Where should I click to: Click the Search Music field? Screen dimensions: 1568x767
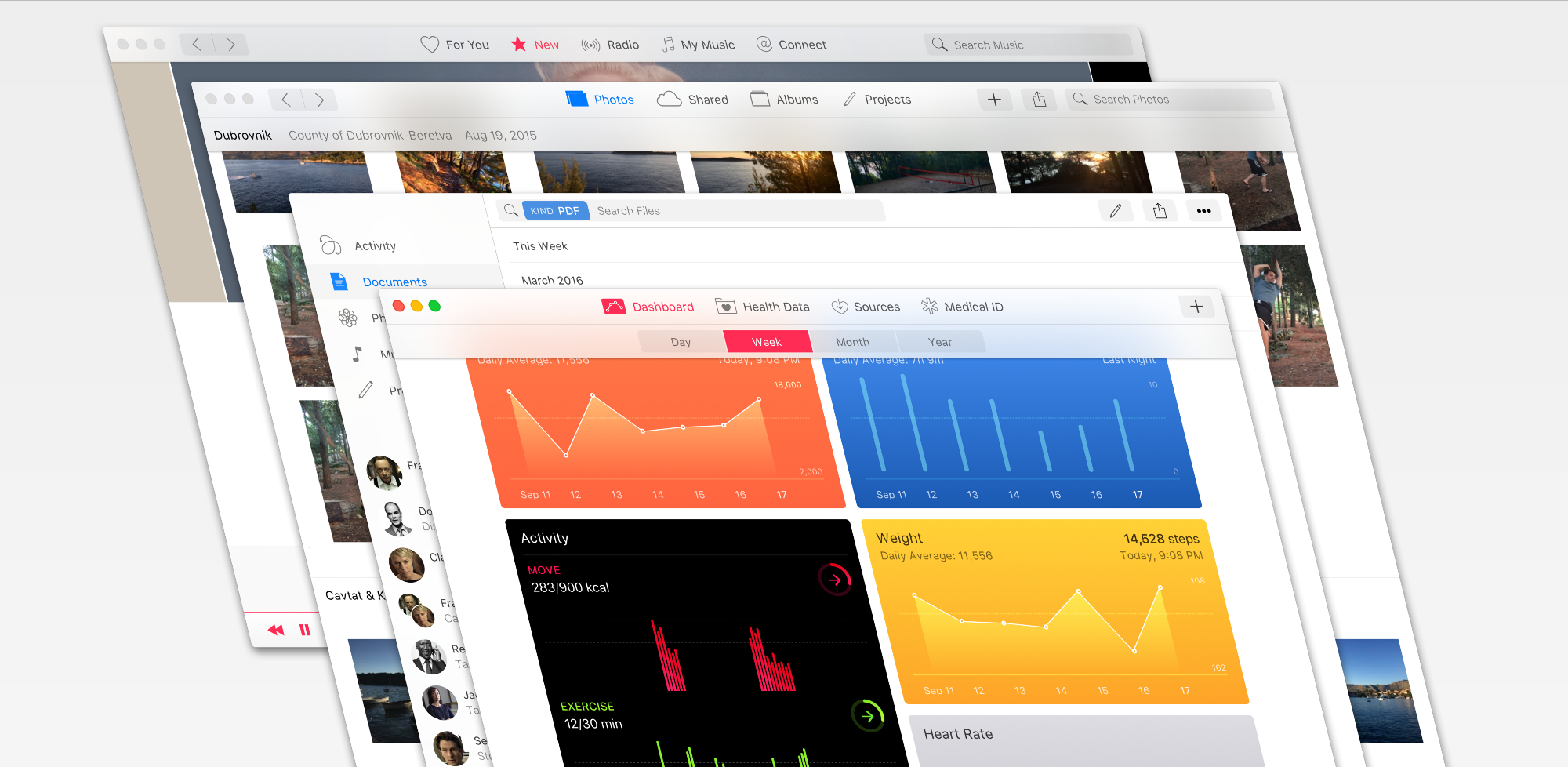tap(1028, 45)
